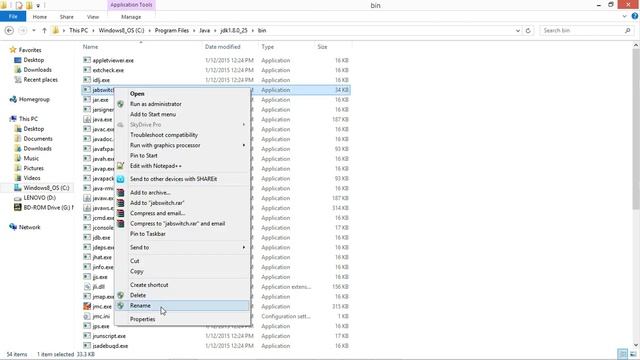The width and height of the screenshot is (640, 360).
Task: Refresh the bin folder view
Action: coord(528,31)
